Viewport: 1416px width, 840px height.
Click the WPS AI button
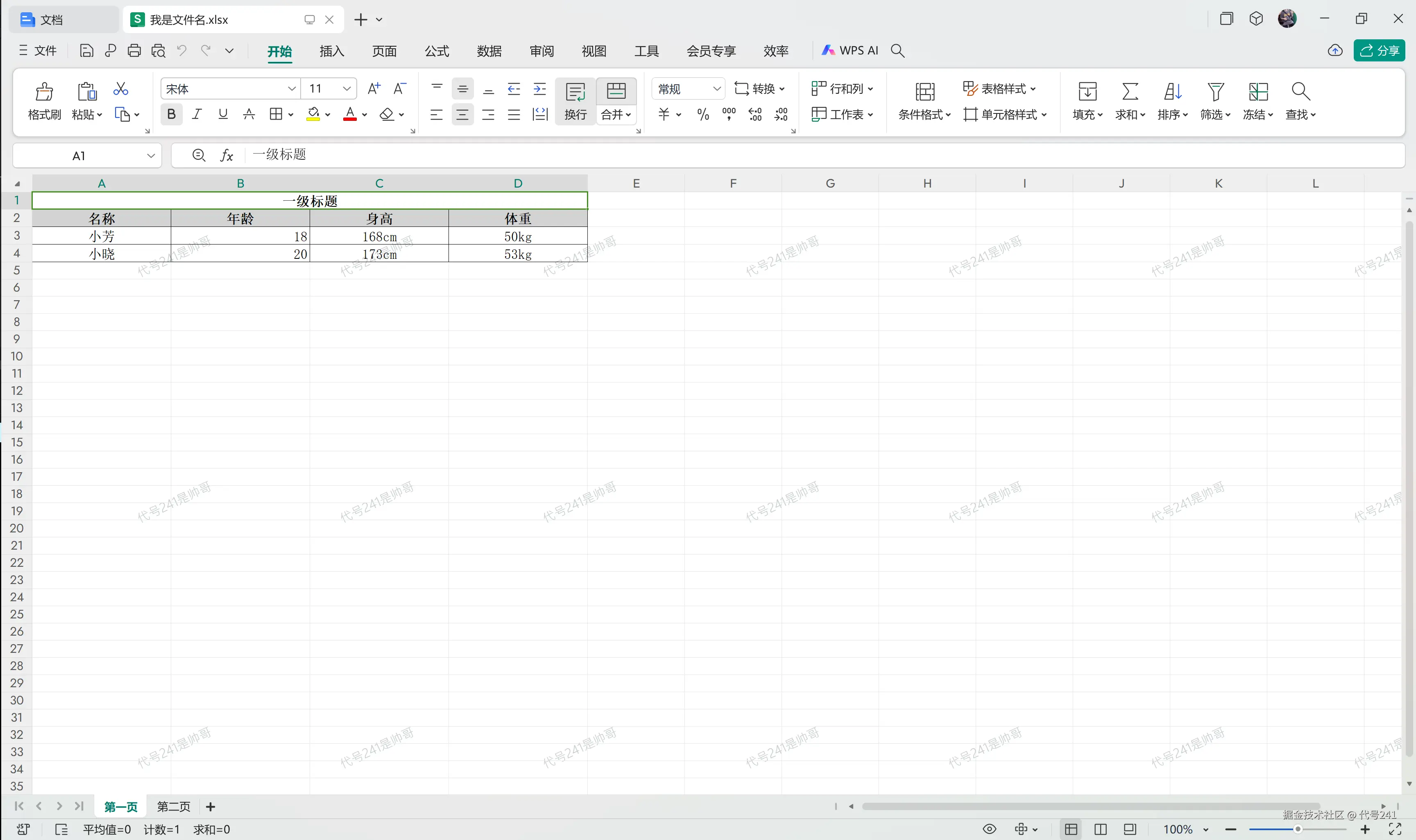coord(850,50)
